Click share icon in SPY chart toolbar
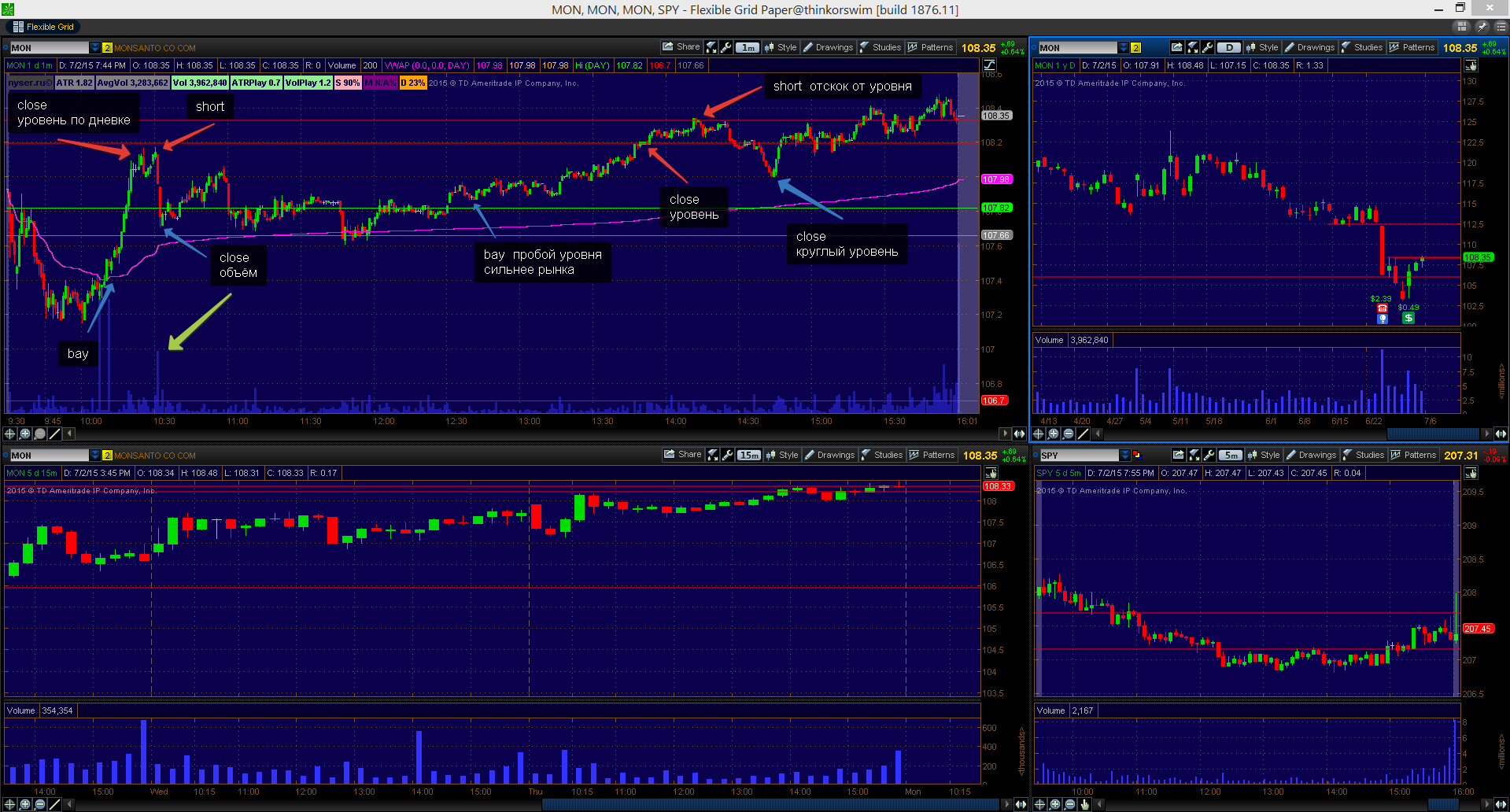The image size is (1510, 812). pos(1179,455)
